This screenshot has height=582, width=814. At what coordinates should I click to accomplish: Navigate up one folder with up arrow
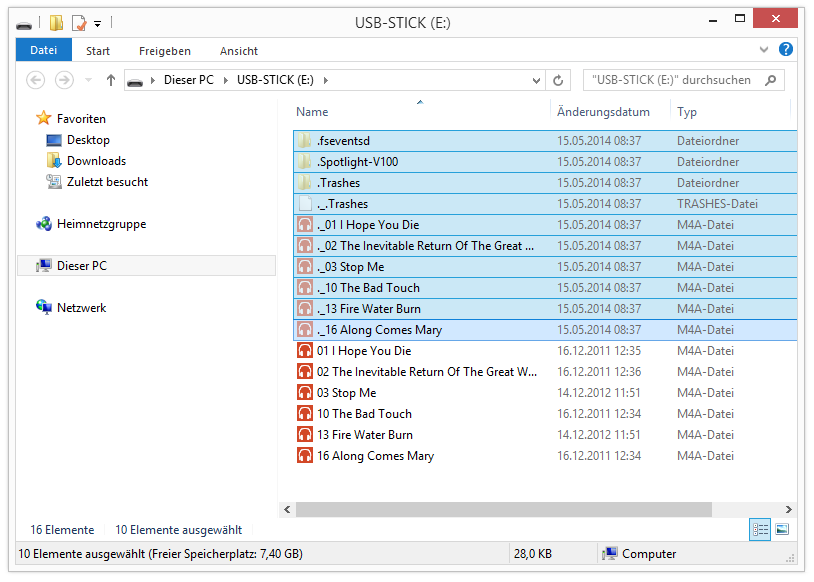(111, 80)
